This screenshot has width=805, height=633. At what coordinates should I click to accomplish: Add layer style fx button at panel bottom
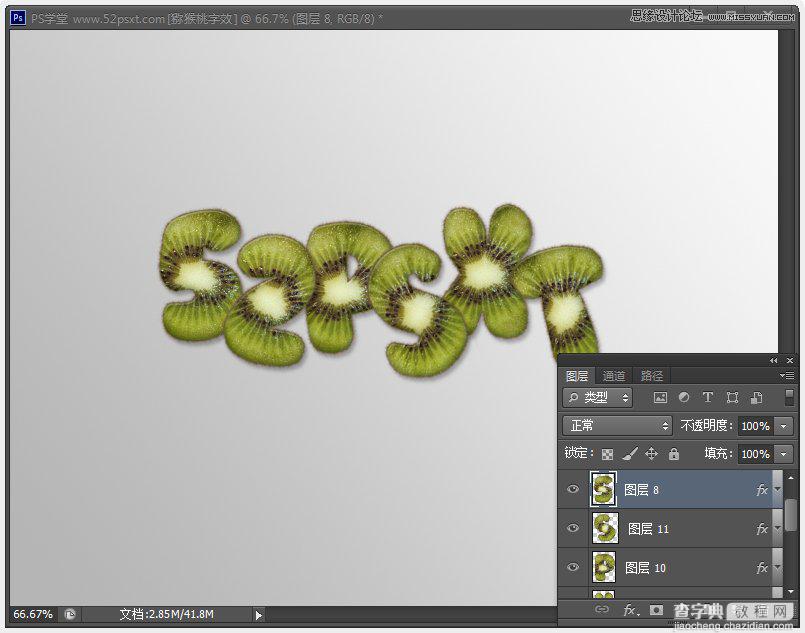[x=631, y=610]
